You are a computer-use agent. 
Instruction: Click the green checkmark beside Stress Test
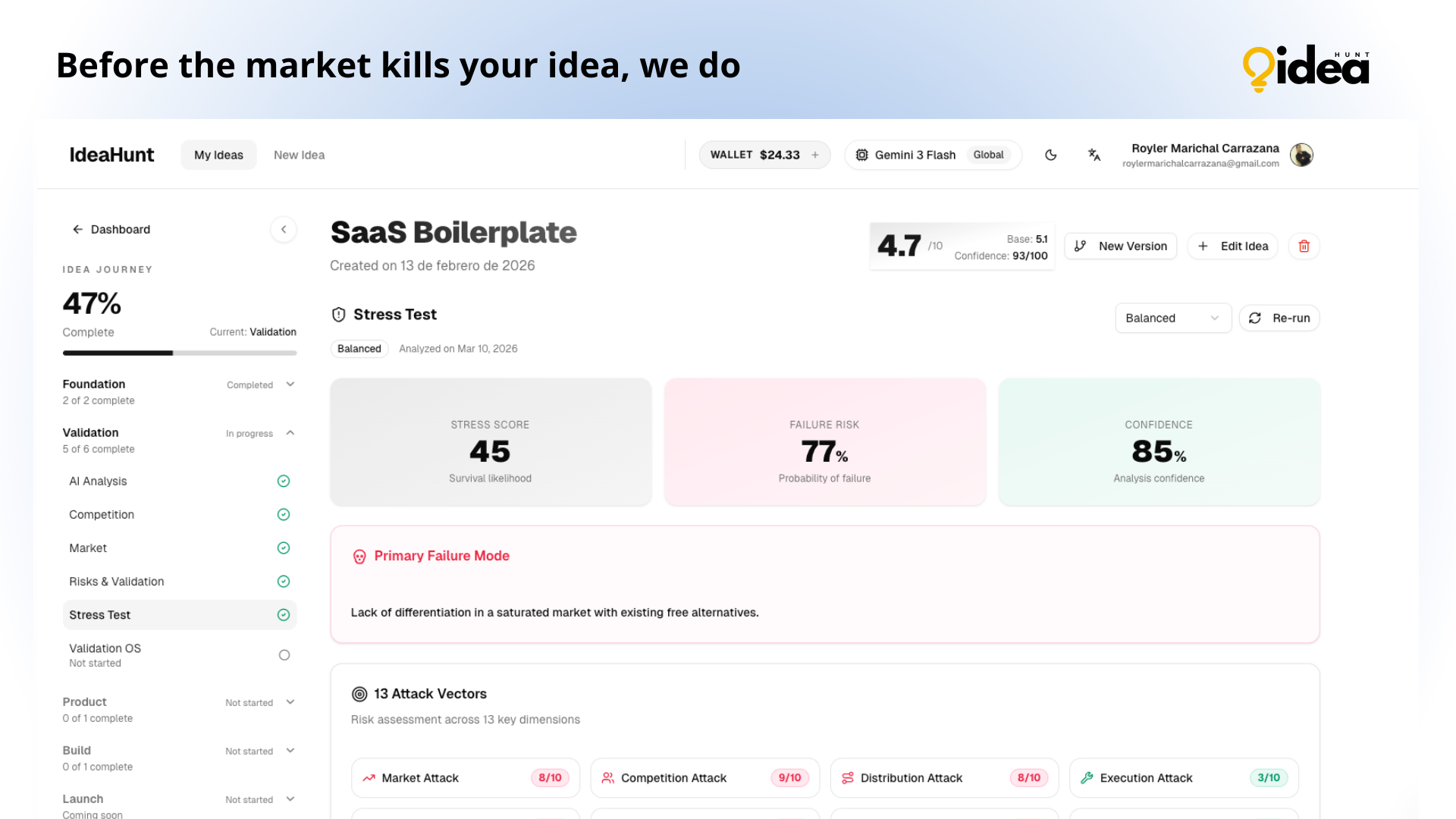[284, 615]
